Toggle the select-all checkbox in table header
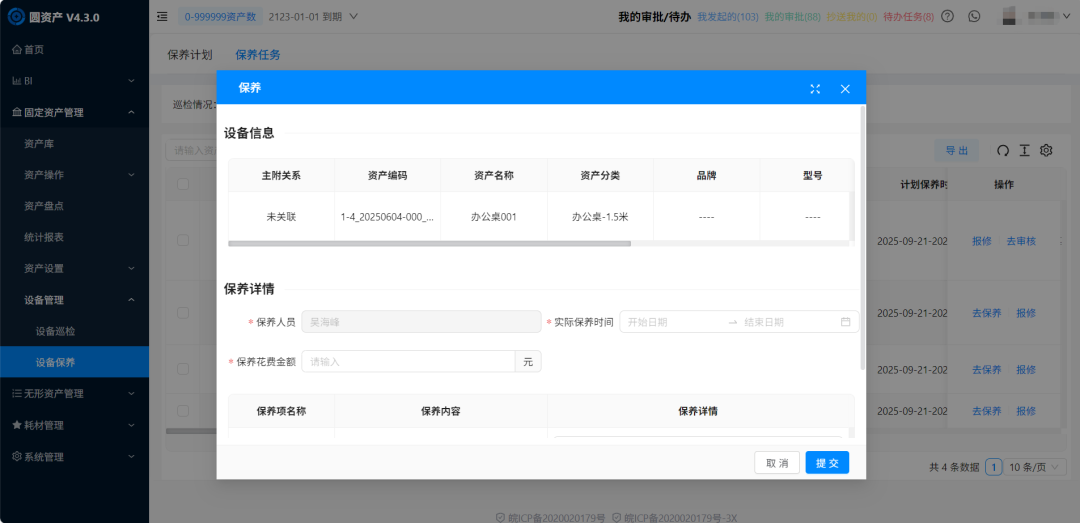1080x523 pixels. coord(183,184)
